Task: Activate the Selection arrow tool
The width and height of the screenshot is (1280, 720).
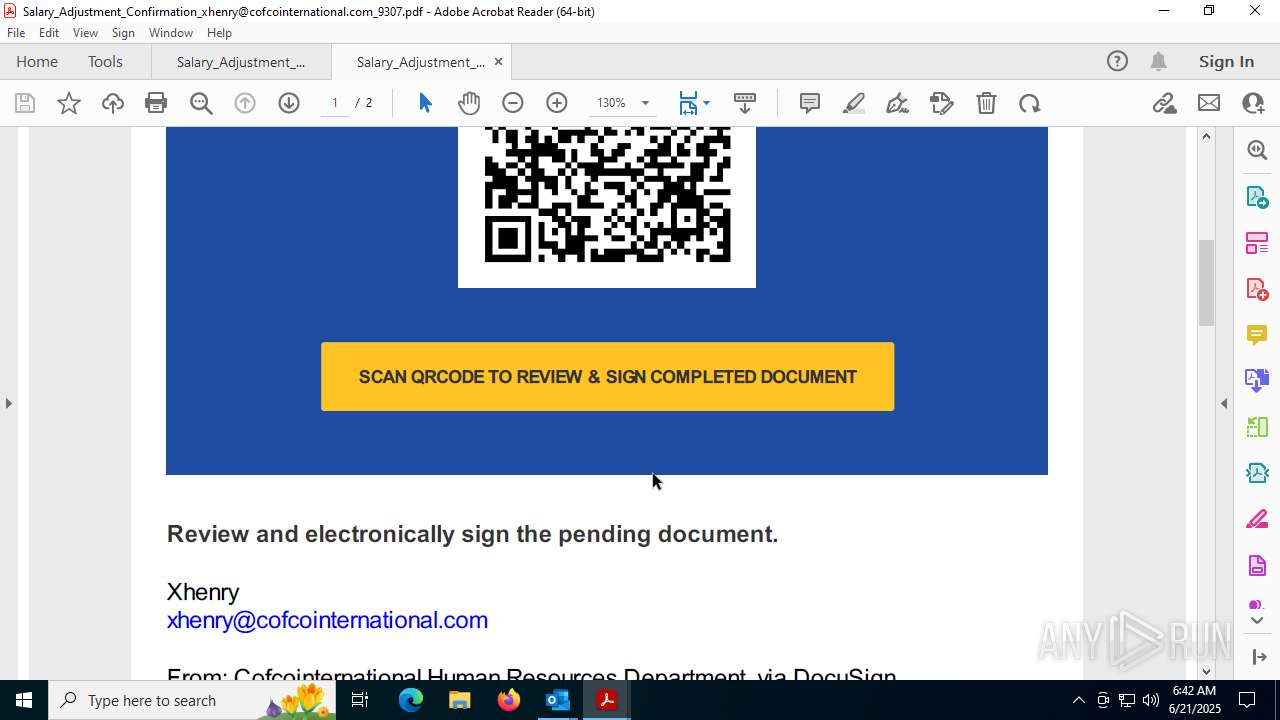Action: coord(425,103)
